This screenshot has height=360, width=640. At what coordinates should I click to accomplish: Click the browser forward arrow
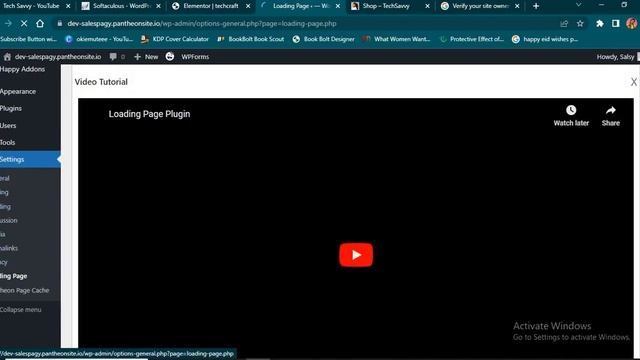[8, 24]
